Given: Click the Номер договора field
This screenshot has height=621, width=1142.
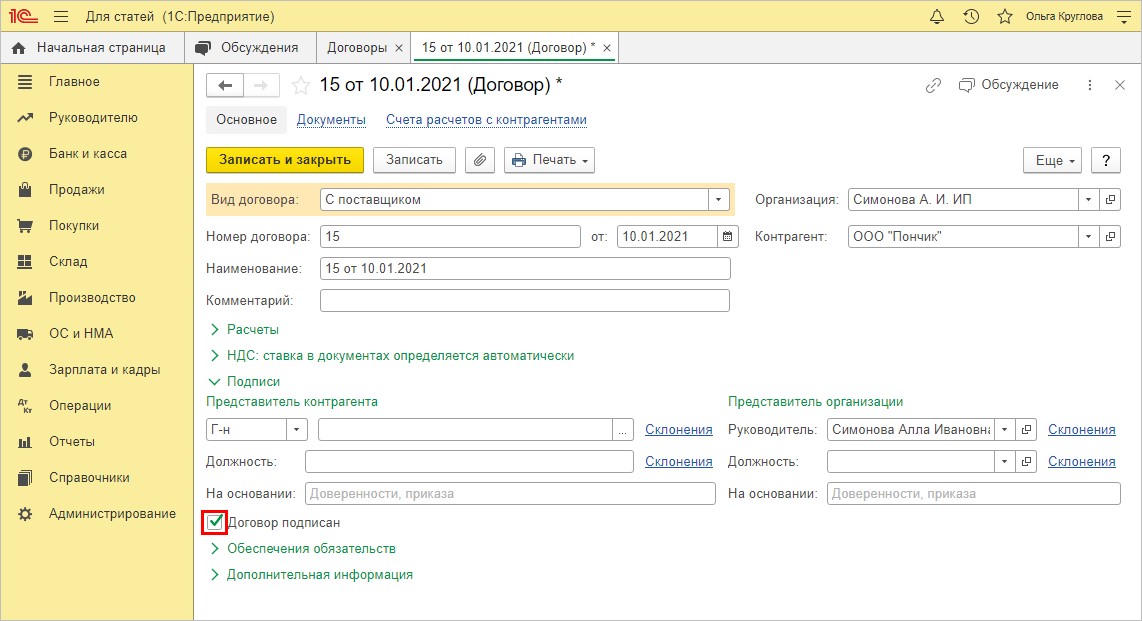Looking at the screenshot, I should [x=450, y=237].
